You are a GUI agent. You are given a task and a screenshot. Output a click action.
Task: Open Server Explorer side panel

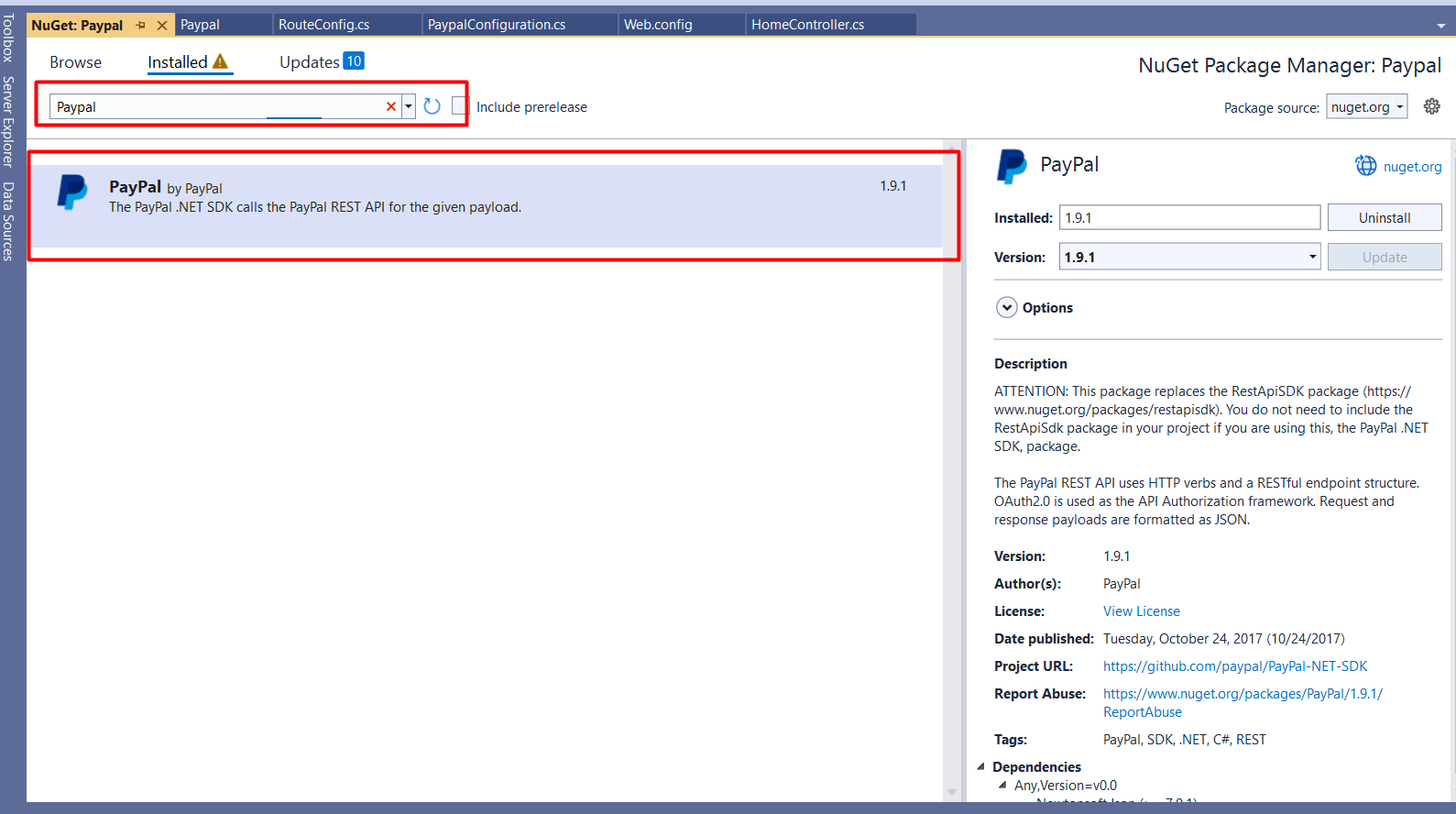coord(8,121)
